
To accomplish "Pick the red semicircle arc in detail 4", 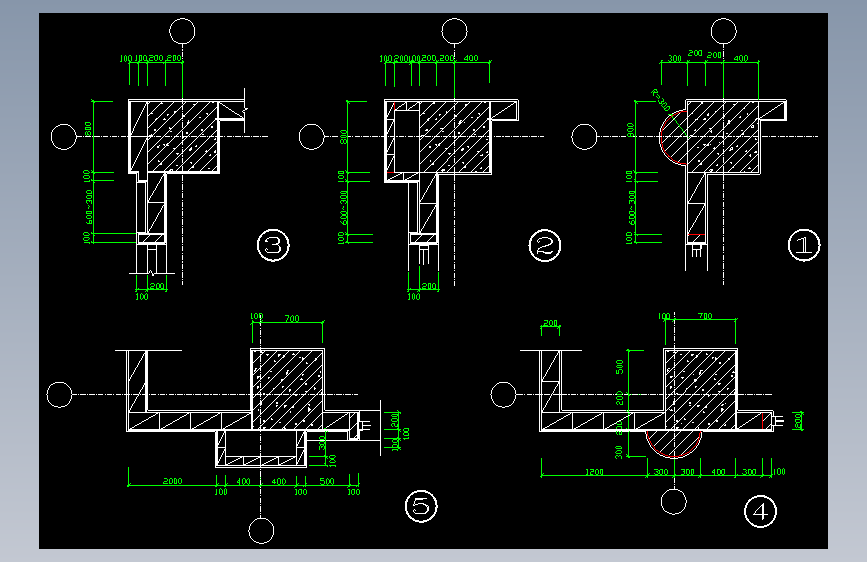I will coord(673,445).
